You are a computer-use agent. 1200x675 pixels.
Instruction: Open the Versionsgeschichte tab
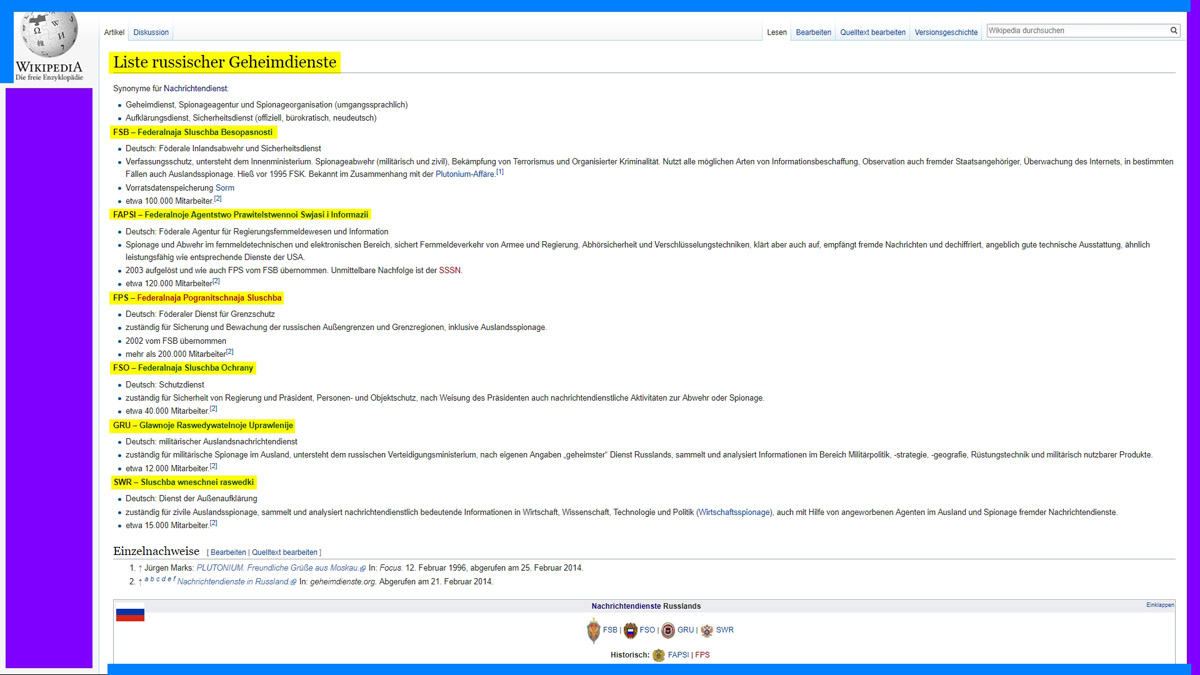point(946,32)
